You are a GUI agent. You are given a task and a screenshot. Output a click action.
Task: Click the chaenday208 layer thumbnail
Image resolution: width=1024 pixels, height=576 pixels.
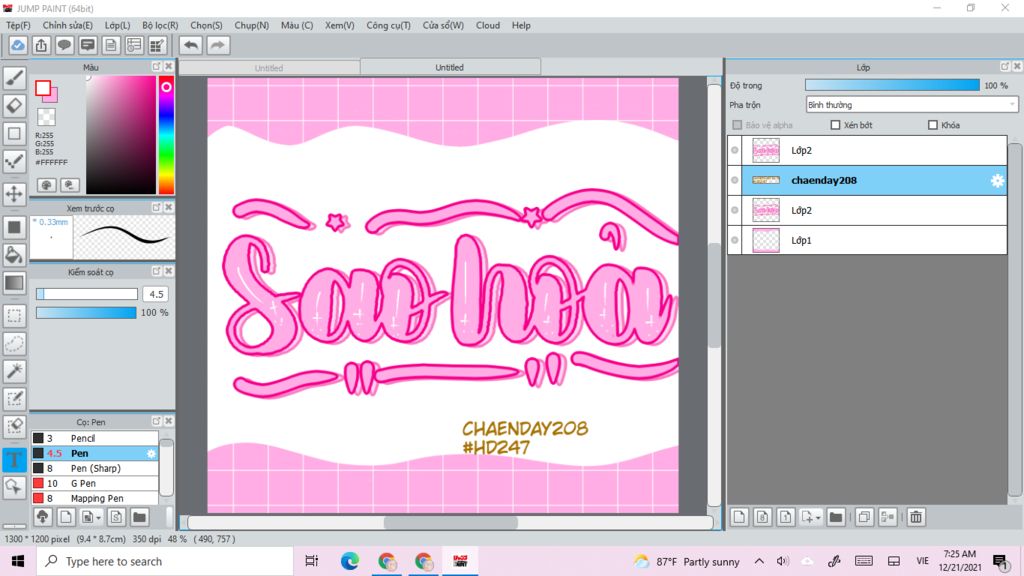(x=765, y=180)
